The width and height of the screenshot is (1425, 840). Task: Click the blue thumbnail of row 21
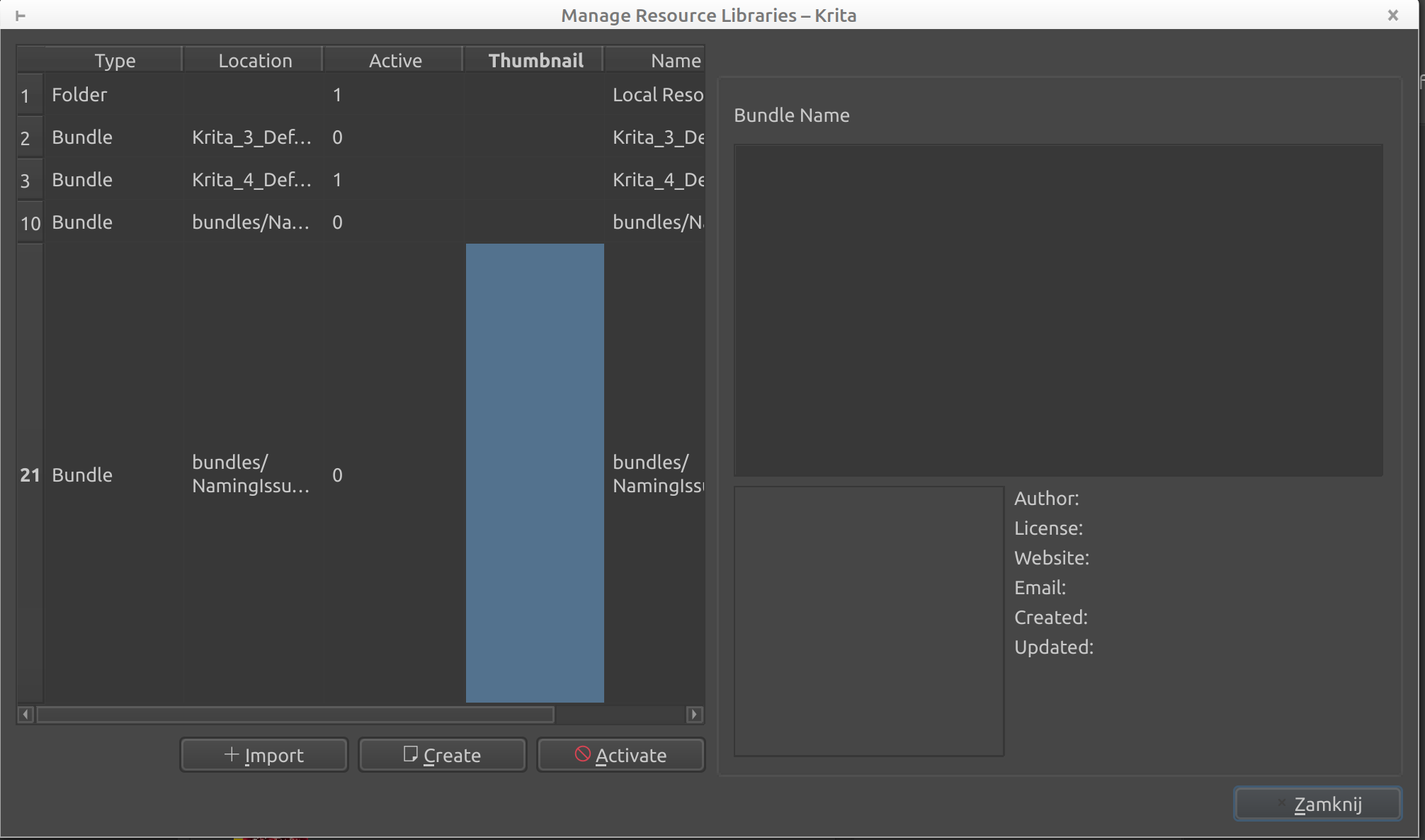[535, 473]
